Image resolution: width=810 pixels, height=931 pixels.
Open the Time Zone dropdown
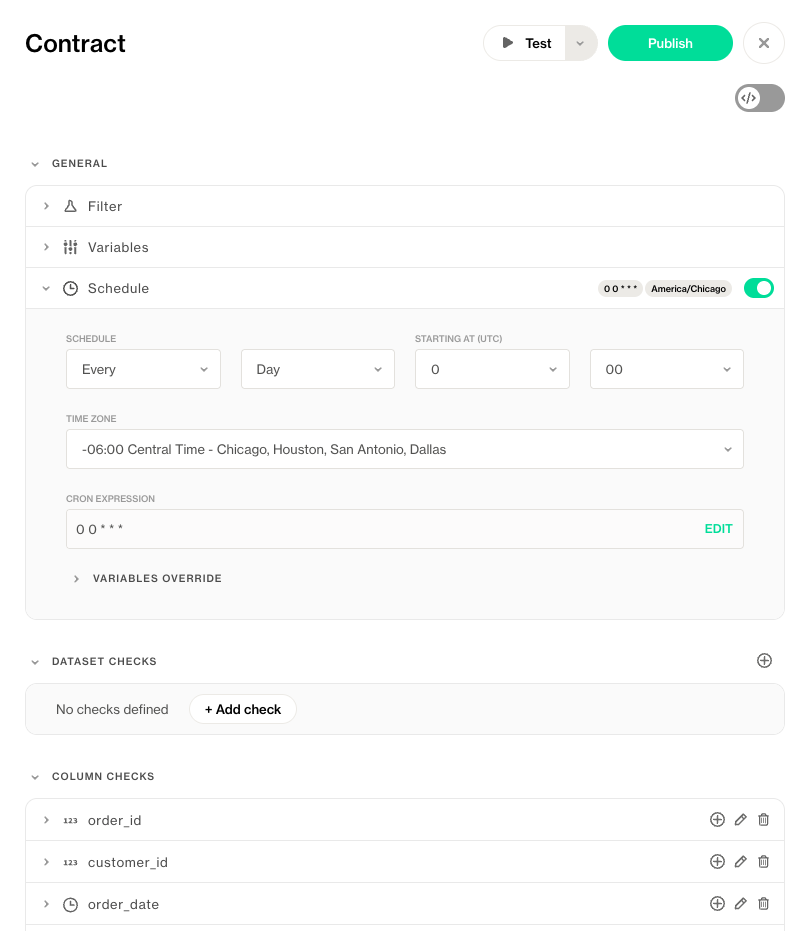click(x=405, y=449)
